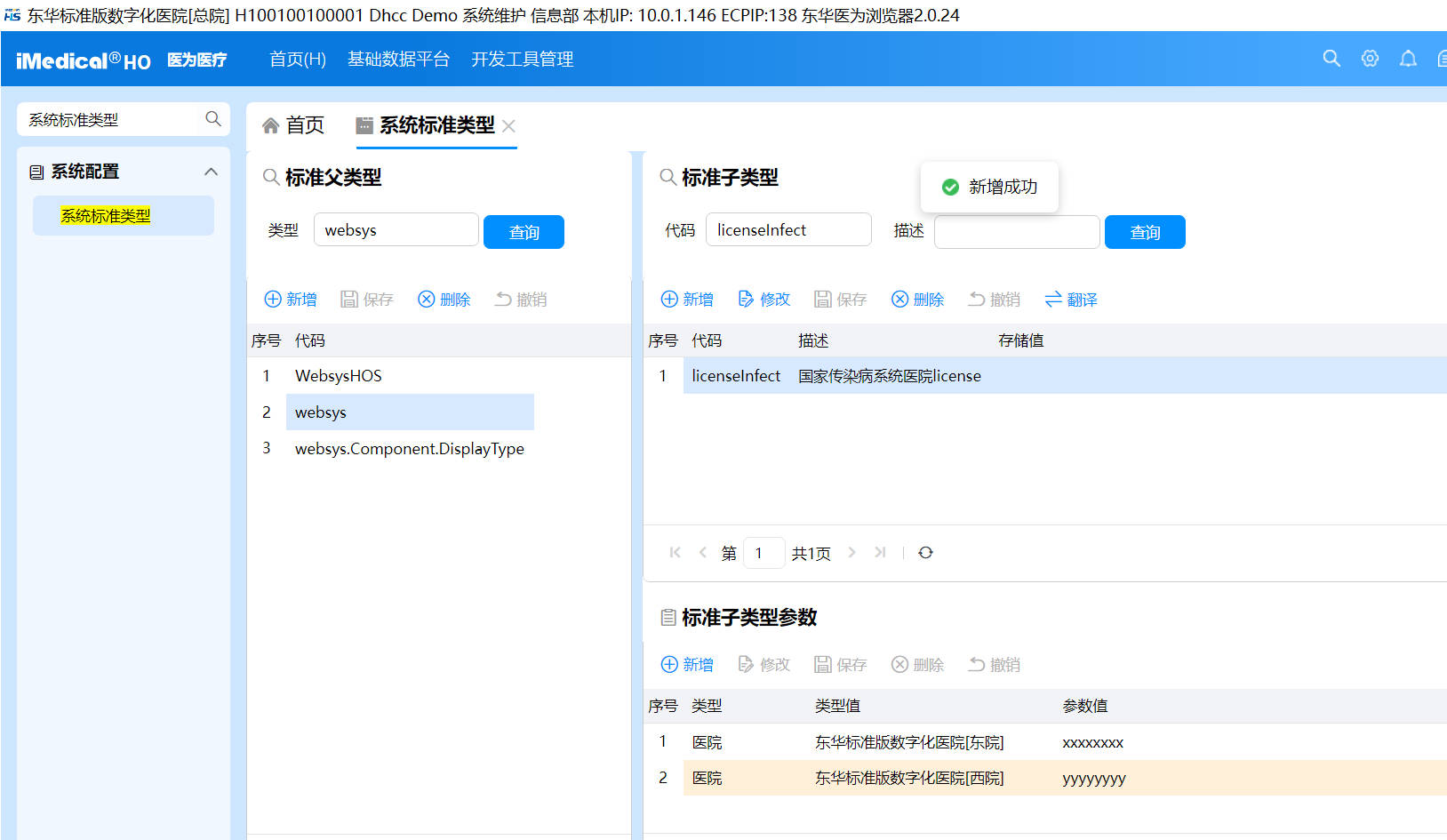The width and height of the screenshot is (1447, 840).
Task: Switch to the 首页 tab
Action: (293, 125)
